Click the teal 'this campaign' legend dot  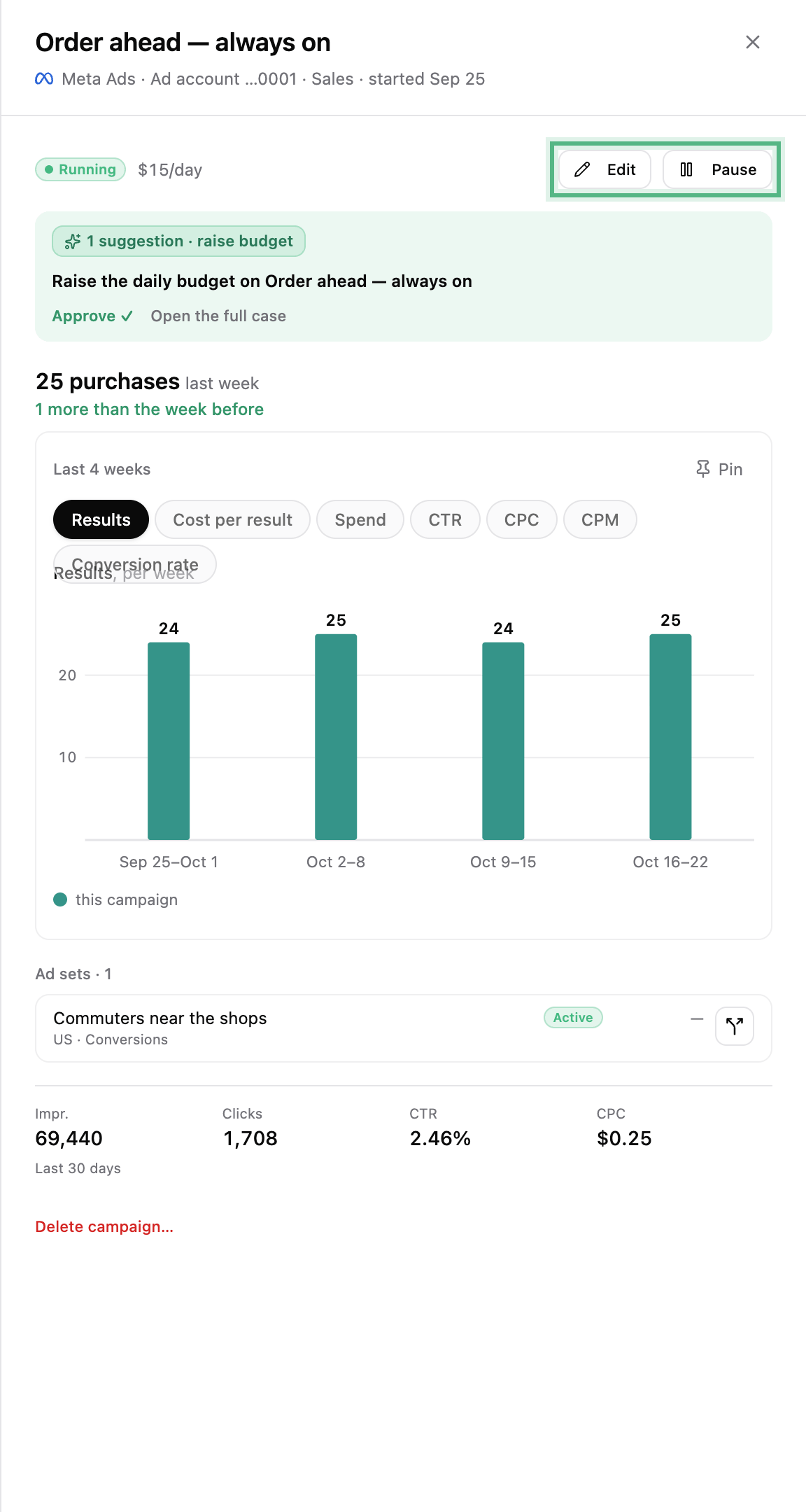point(60,899)
